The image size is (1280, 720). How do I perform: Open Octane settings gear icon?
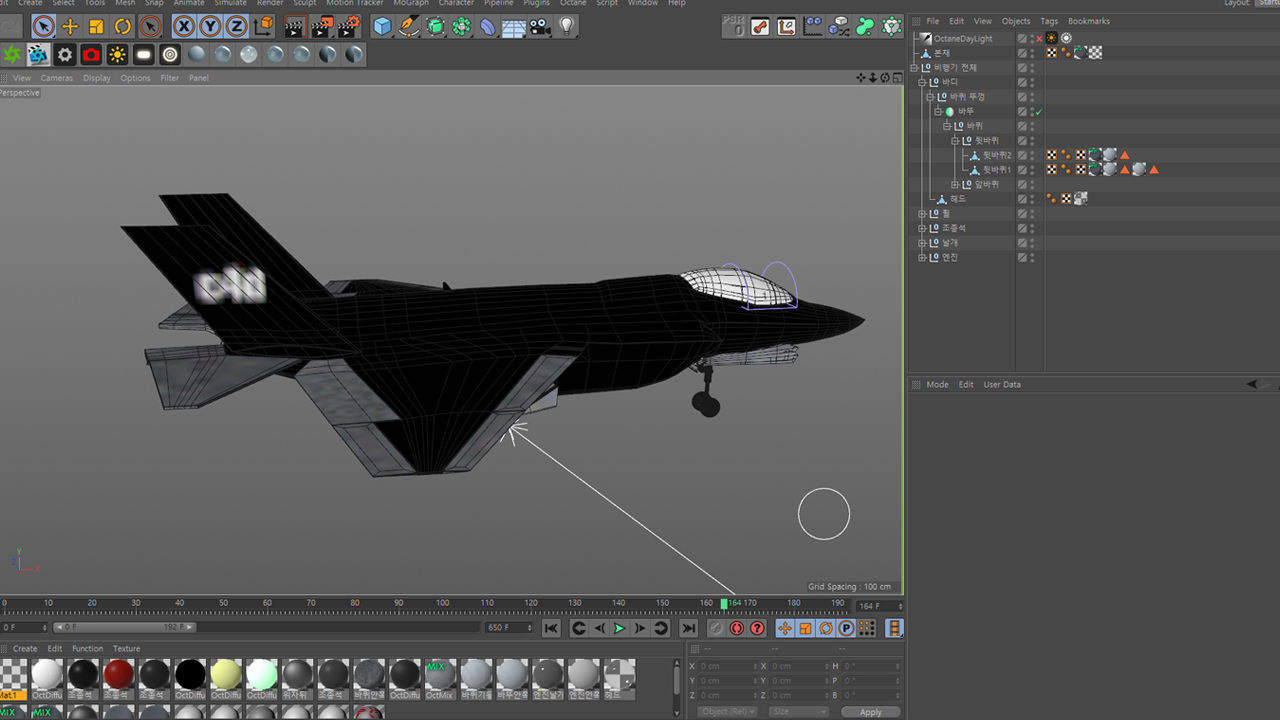tap(65, 54)
